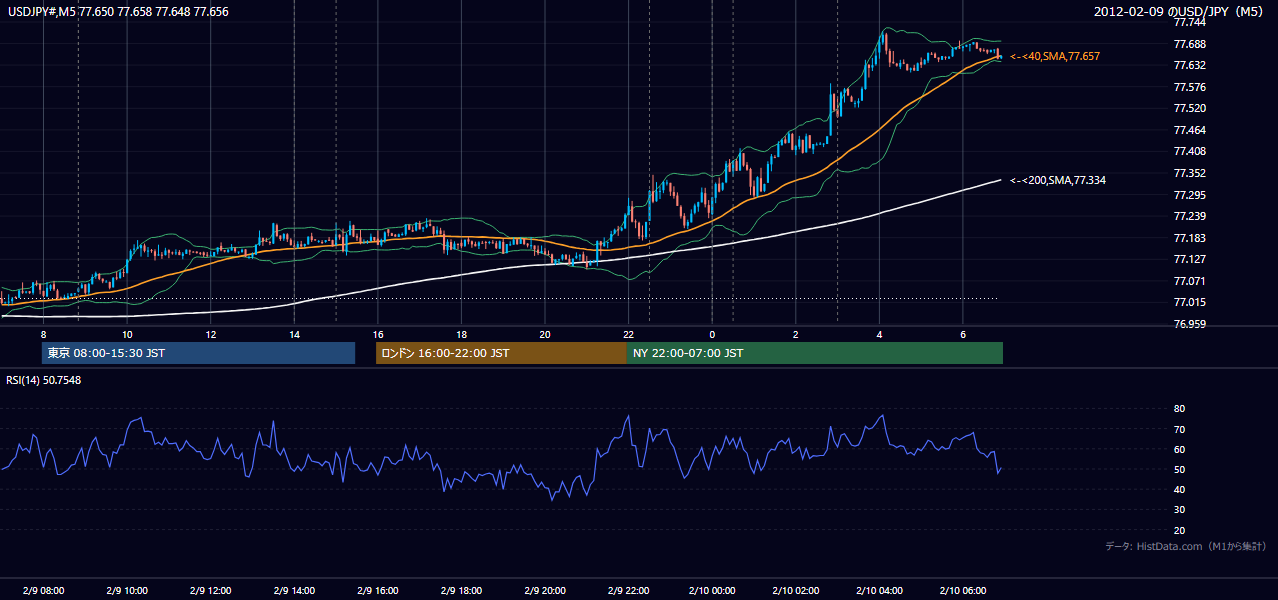Click the bottom time label 2/9 20:00
Viewport: 1278px width, 600px height.
[x=545, y=590]
